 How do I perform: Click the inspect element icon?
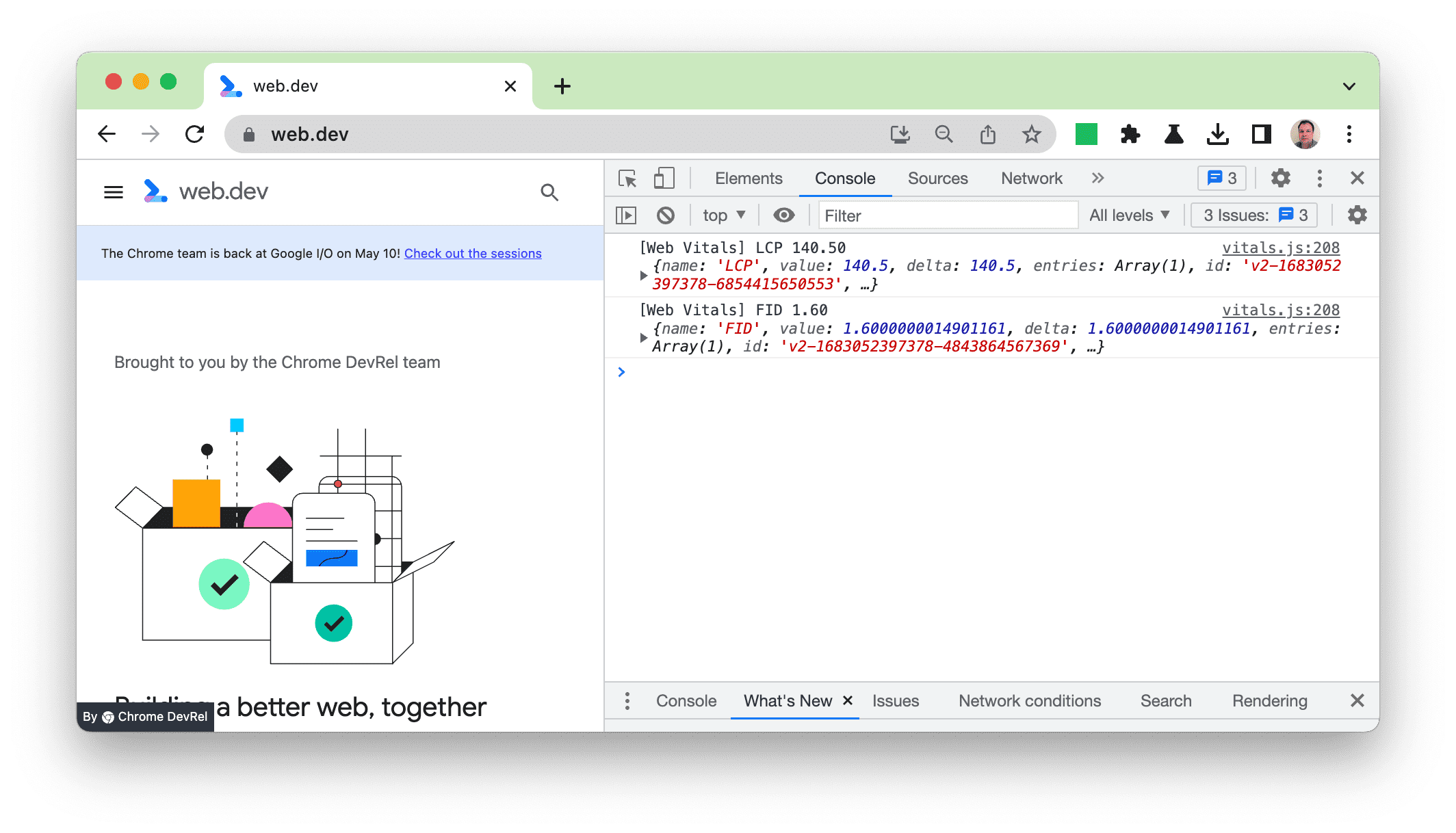[626, 179]
